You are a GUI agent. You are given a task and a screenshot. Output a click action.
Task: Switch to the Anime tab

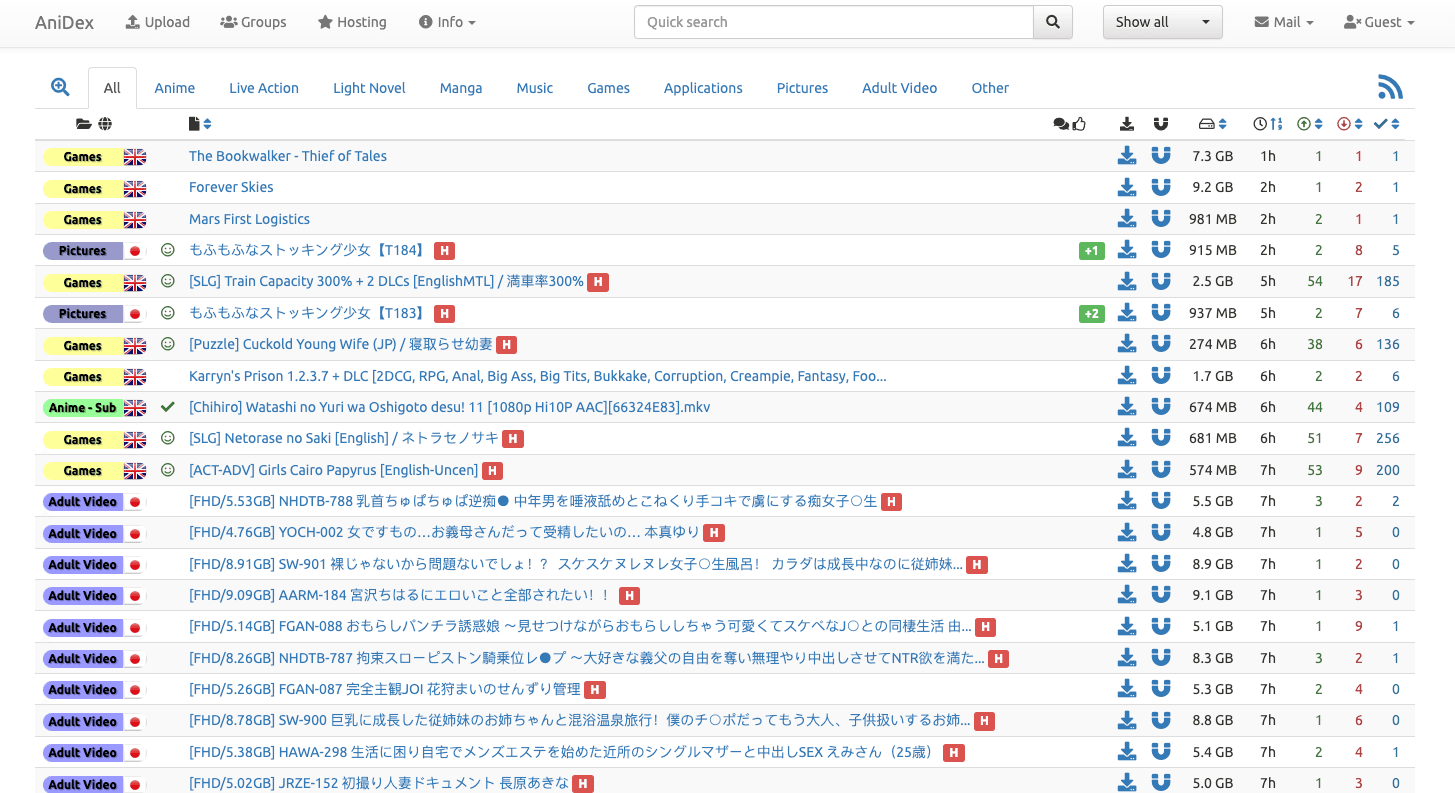pos(174,88)
